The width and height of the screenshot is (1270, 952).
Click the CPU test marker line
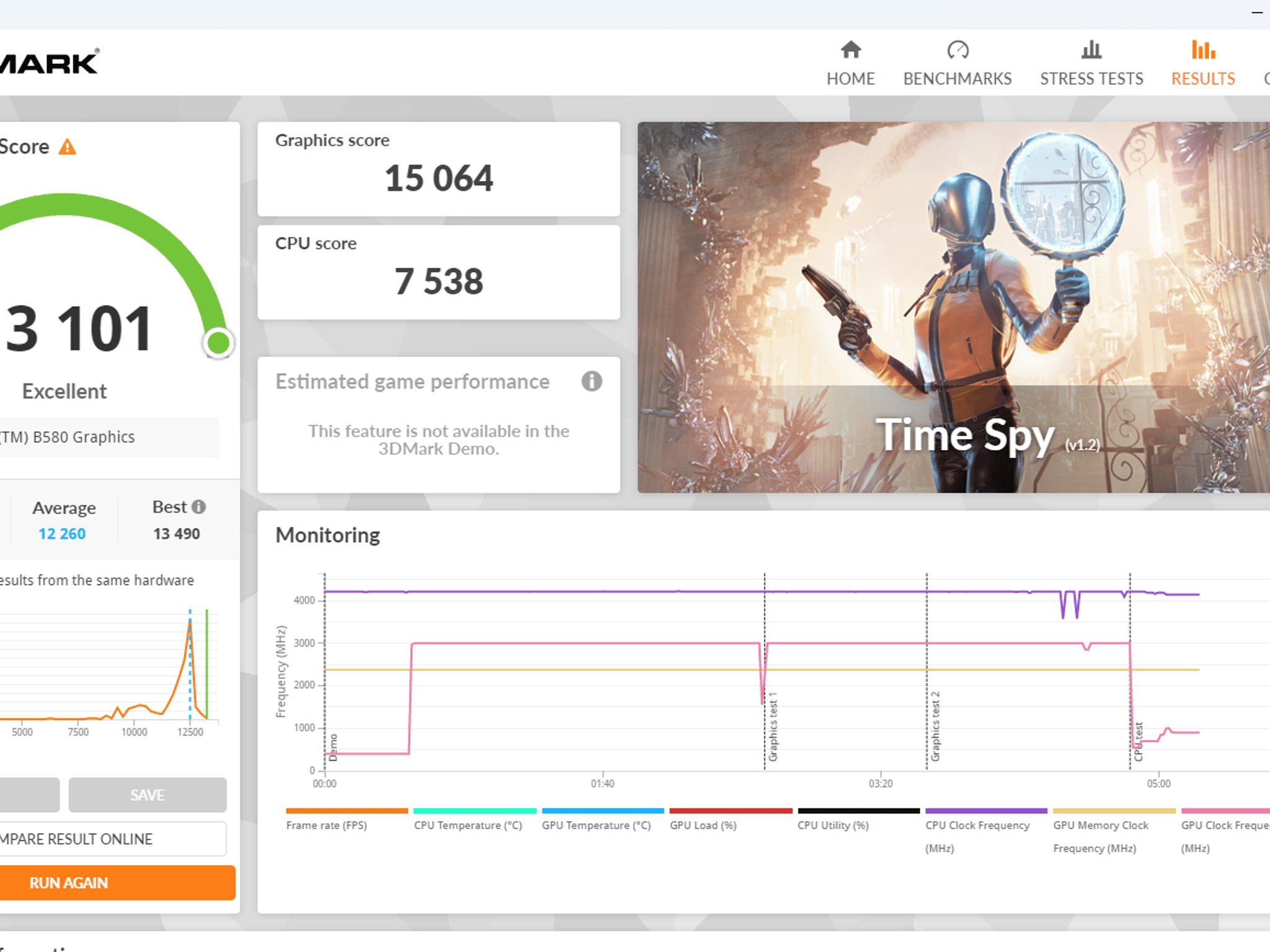1130,672
